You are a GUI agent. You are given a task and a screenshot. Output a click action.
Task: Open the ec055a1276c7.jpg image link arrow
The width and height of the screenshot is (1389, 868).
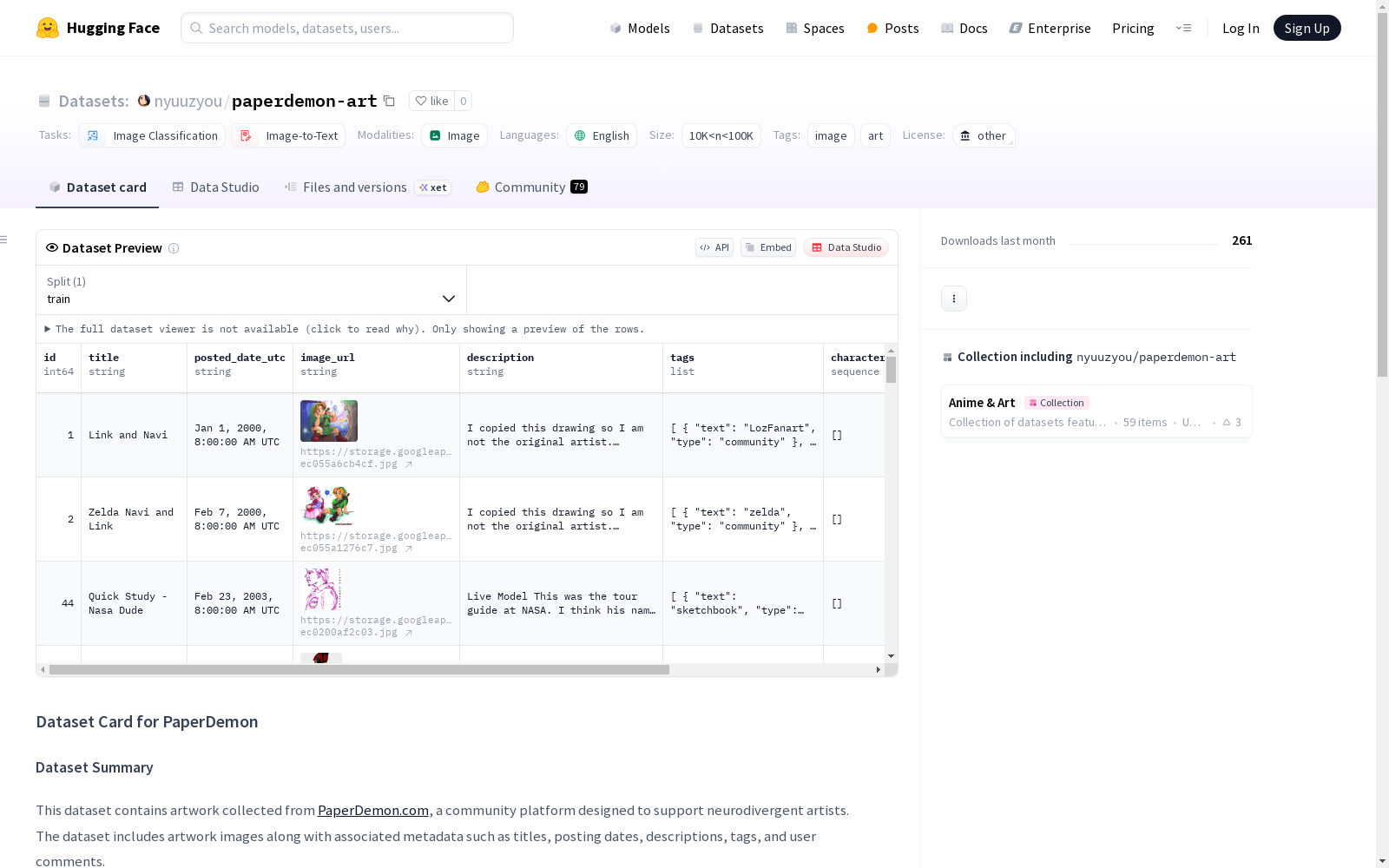409,549
